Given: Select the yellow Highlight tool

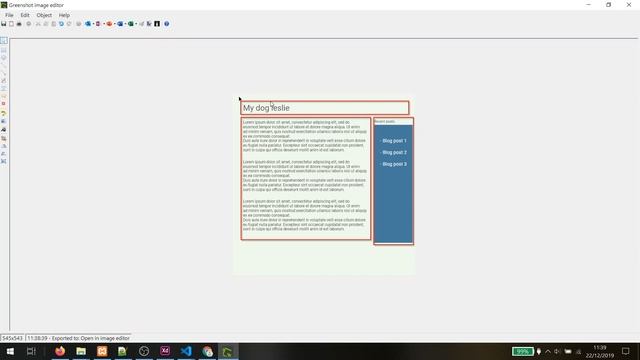Looking at the screenshot, I should pos(4,113).
